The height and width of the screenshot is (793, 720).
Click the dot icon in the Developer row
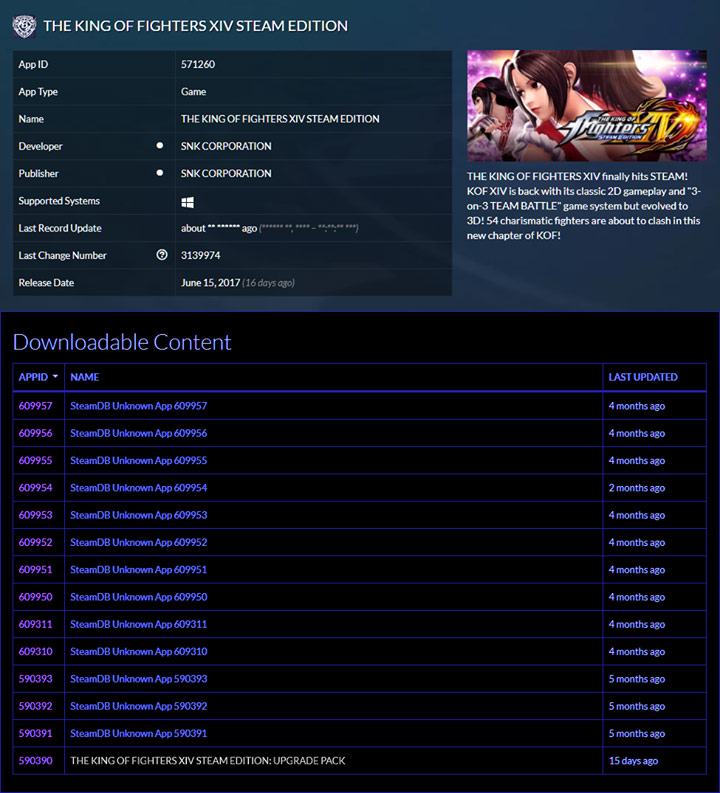point(160,146)
